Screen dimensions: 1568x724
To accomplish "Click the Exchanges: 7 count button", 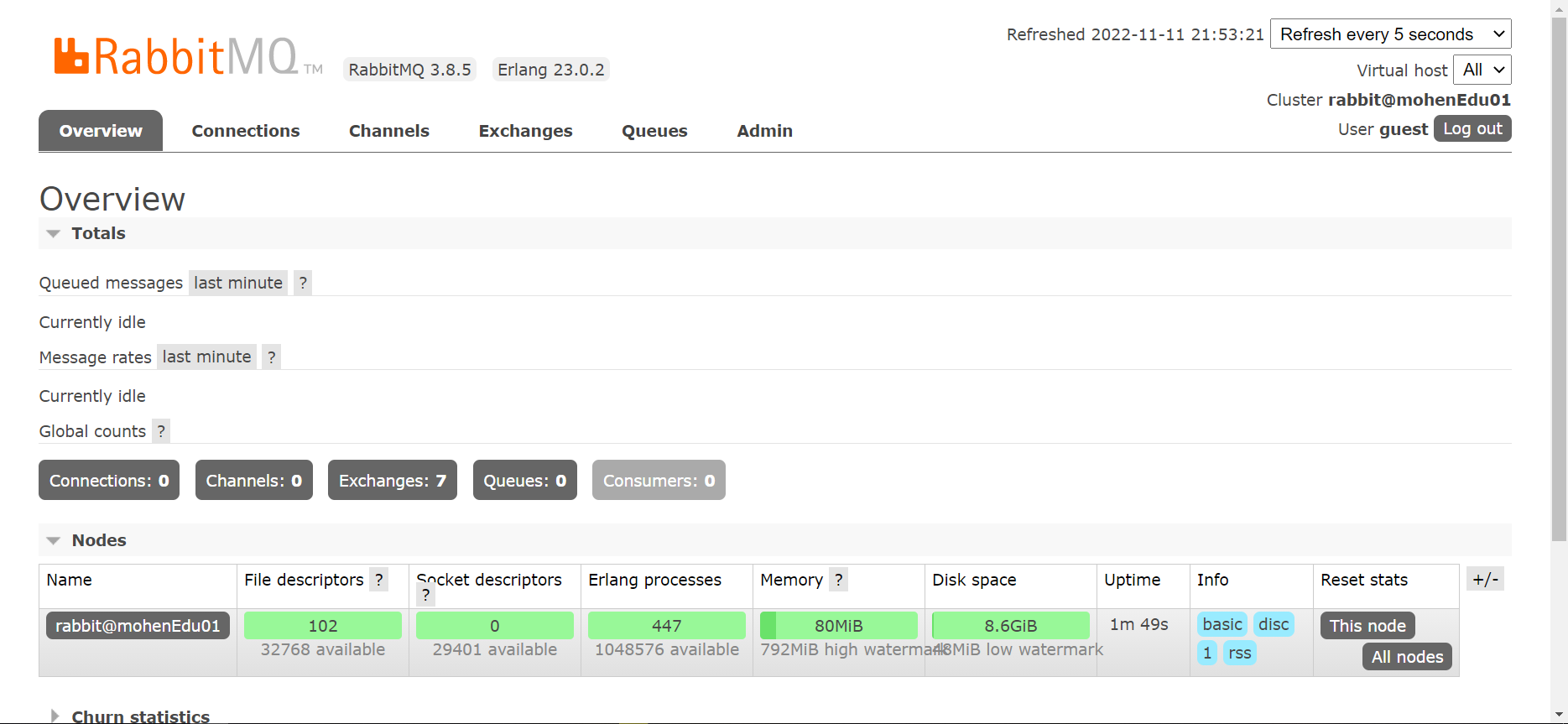I will pos(393,480).
